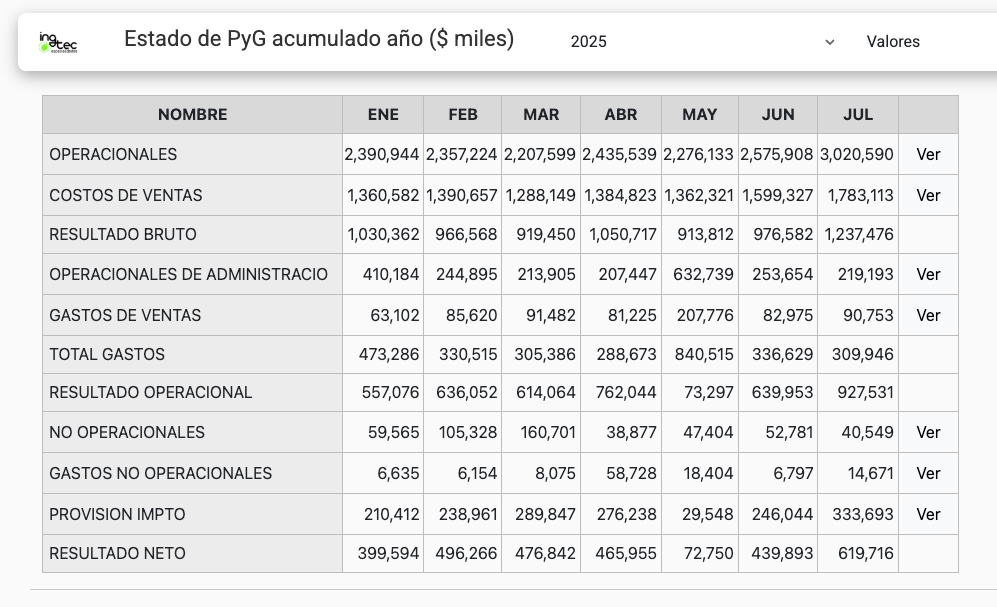Click the TOTAL GASTOS row label

pos(107,355)
